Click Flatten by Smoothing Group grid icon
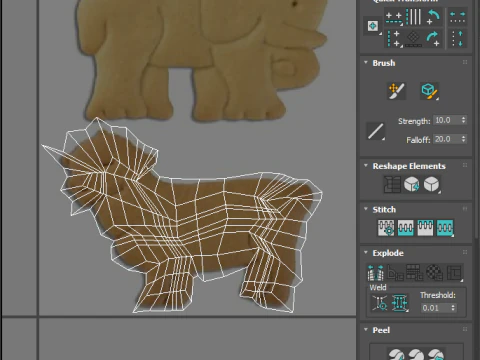 point(415,273)
